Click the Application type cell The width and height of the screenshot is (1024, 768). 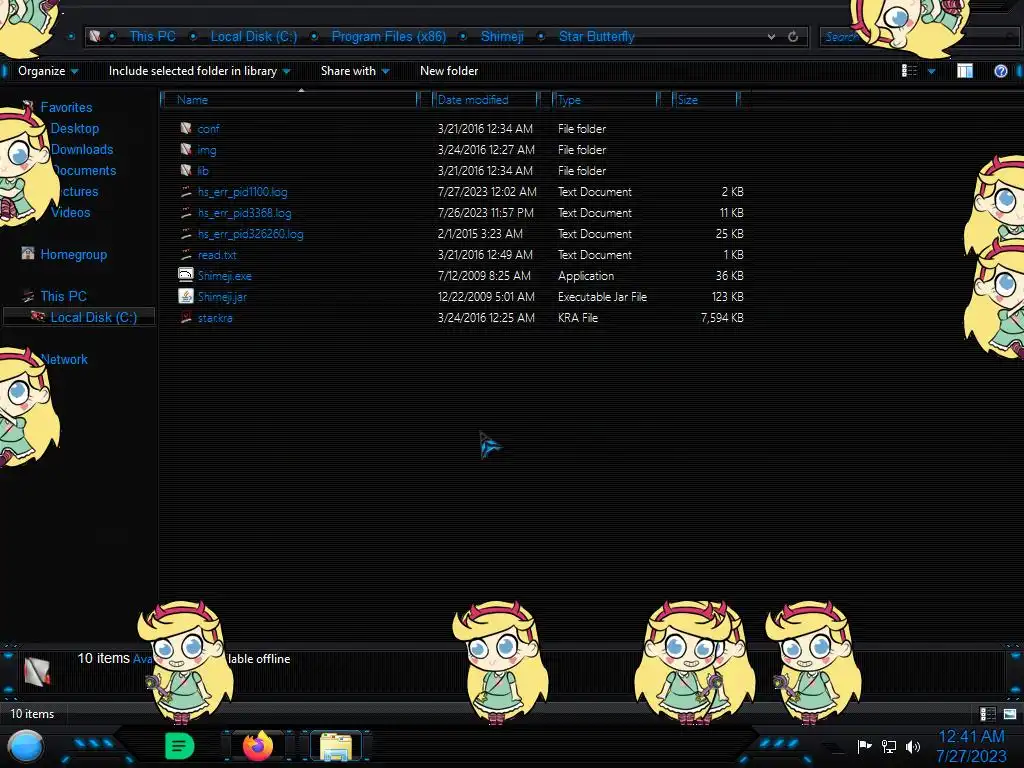[586, 276]
